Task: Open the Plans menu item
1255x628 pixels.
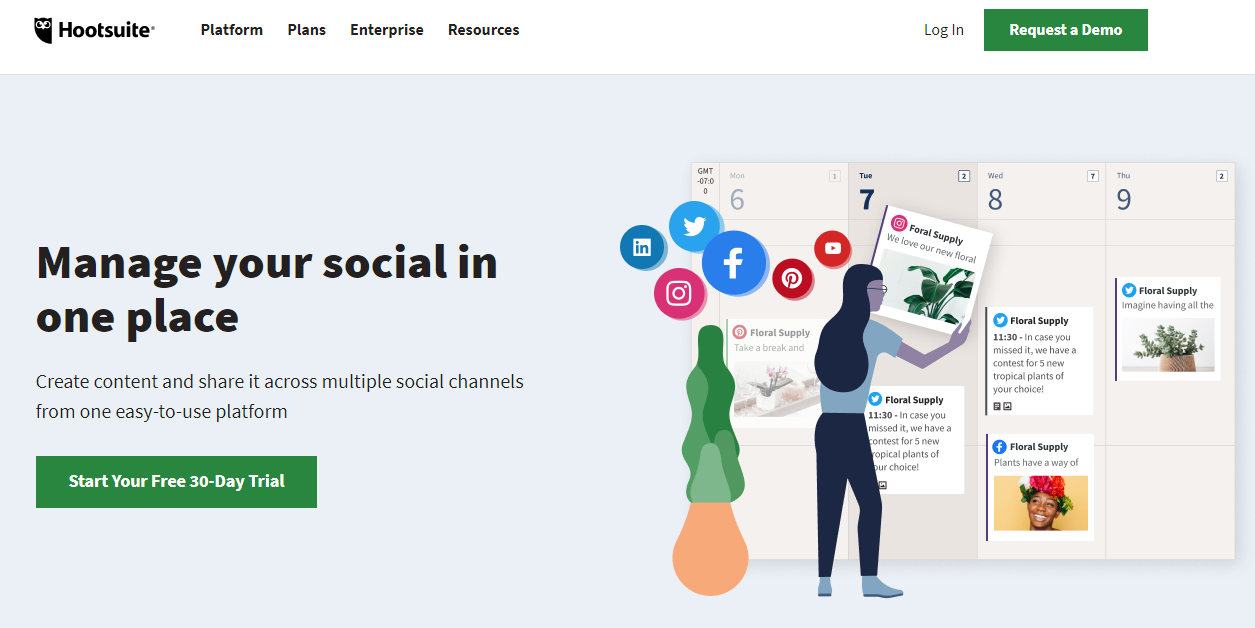Action: pyautogui.click(x=307, y=30)
